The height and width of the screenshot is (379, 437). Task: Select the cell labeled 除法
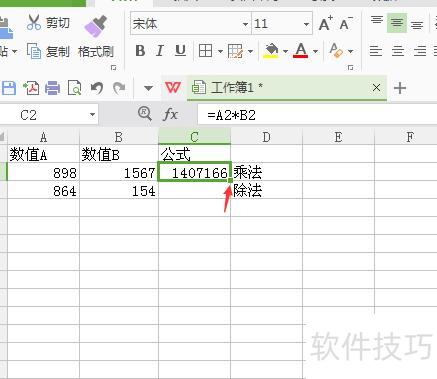pos(266,190)
